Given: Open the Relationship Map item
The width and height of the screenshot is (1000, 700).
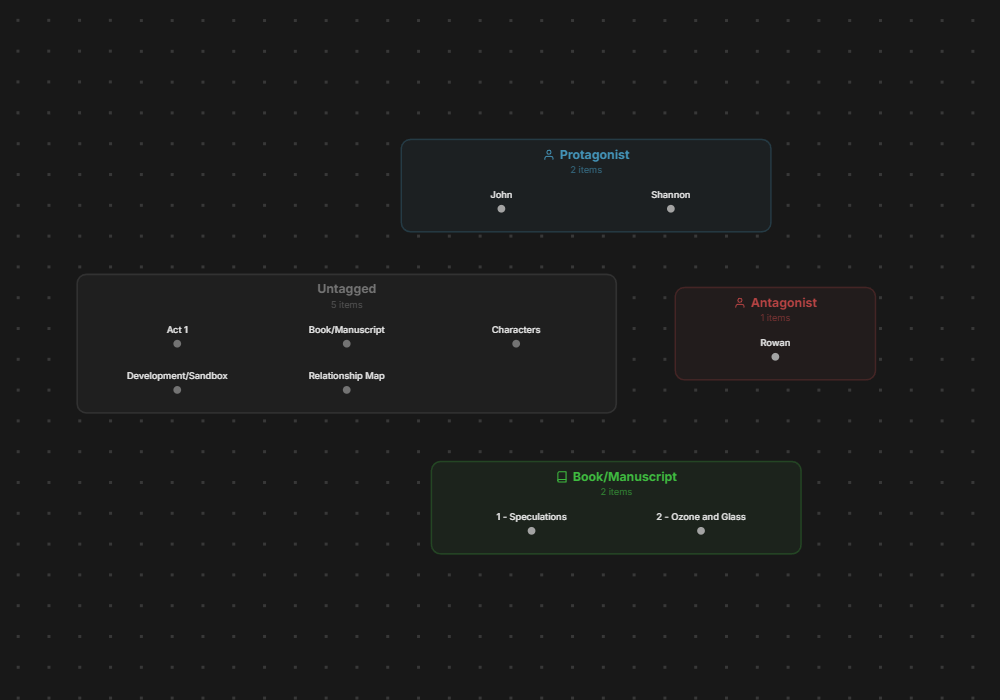Looking at the screenshot, I should [x=346, y=376].
